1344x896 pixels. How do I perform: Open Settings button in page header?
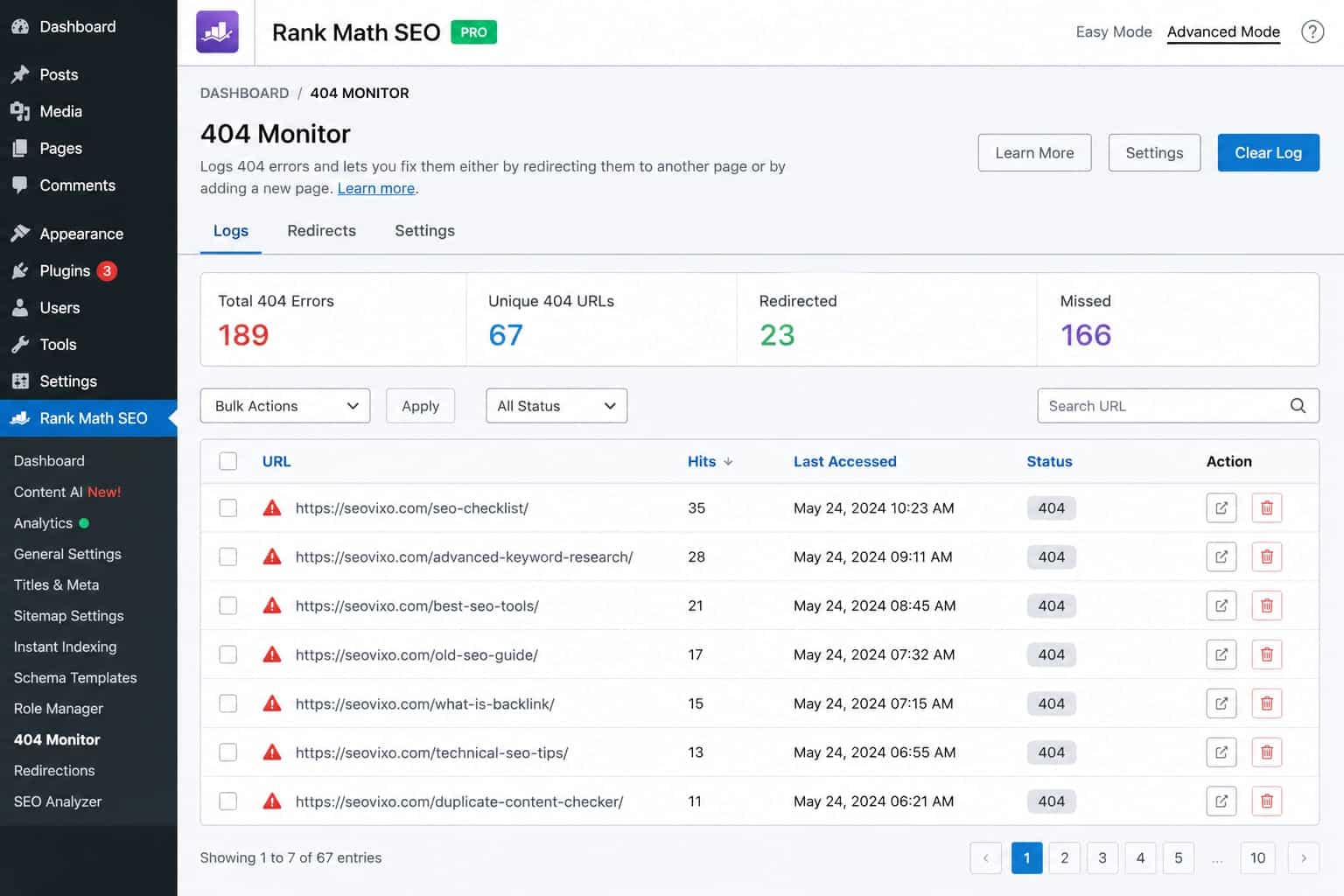[1154, 153]
